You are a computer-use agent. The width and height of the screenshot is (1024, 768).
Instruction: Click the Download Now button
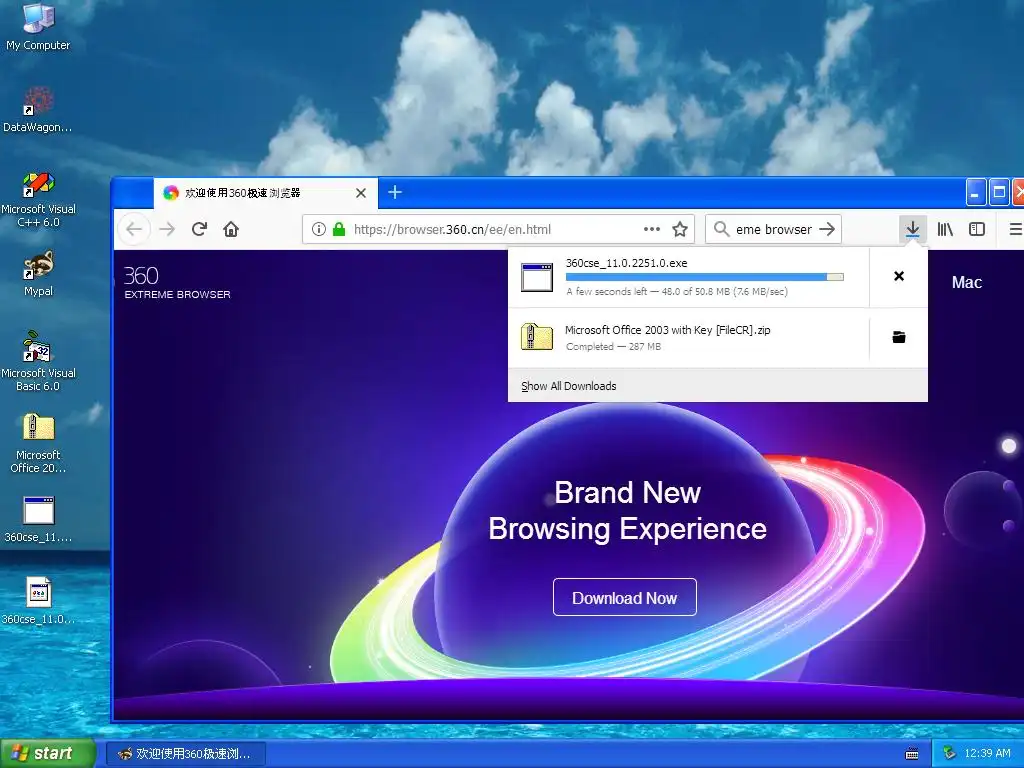[x=624, y=597]
